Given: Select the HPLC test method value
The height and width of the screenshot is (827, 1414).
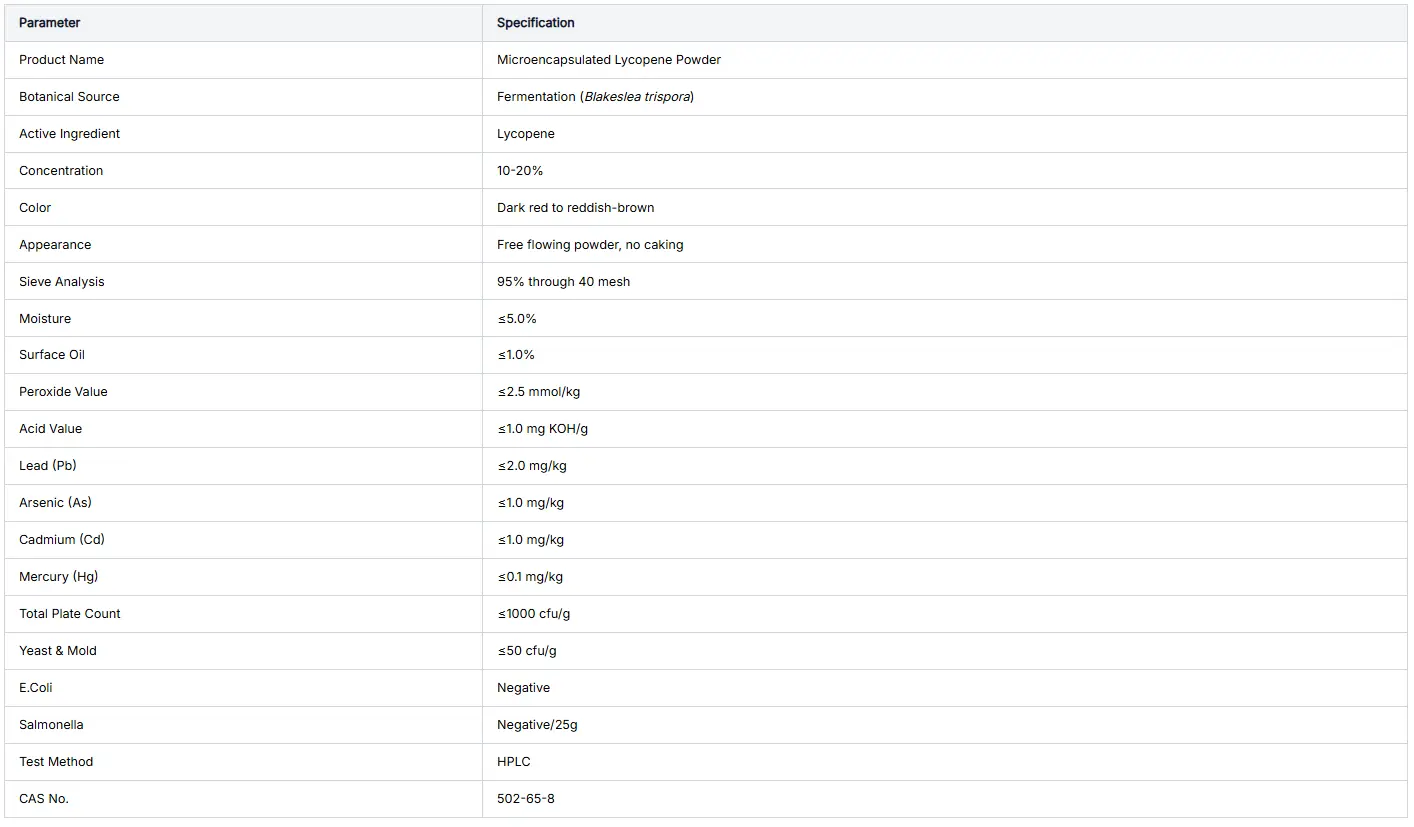Looking at the screenshot, I should coord(514,762).
